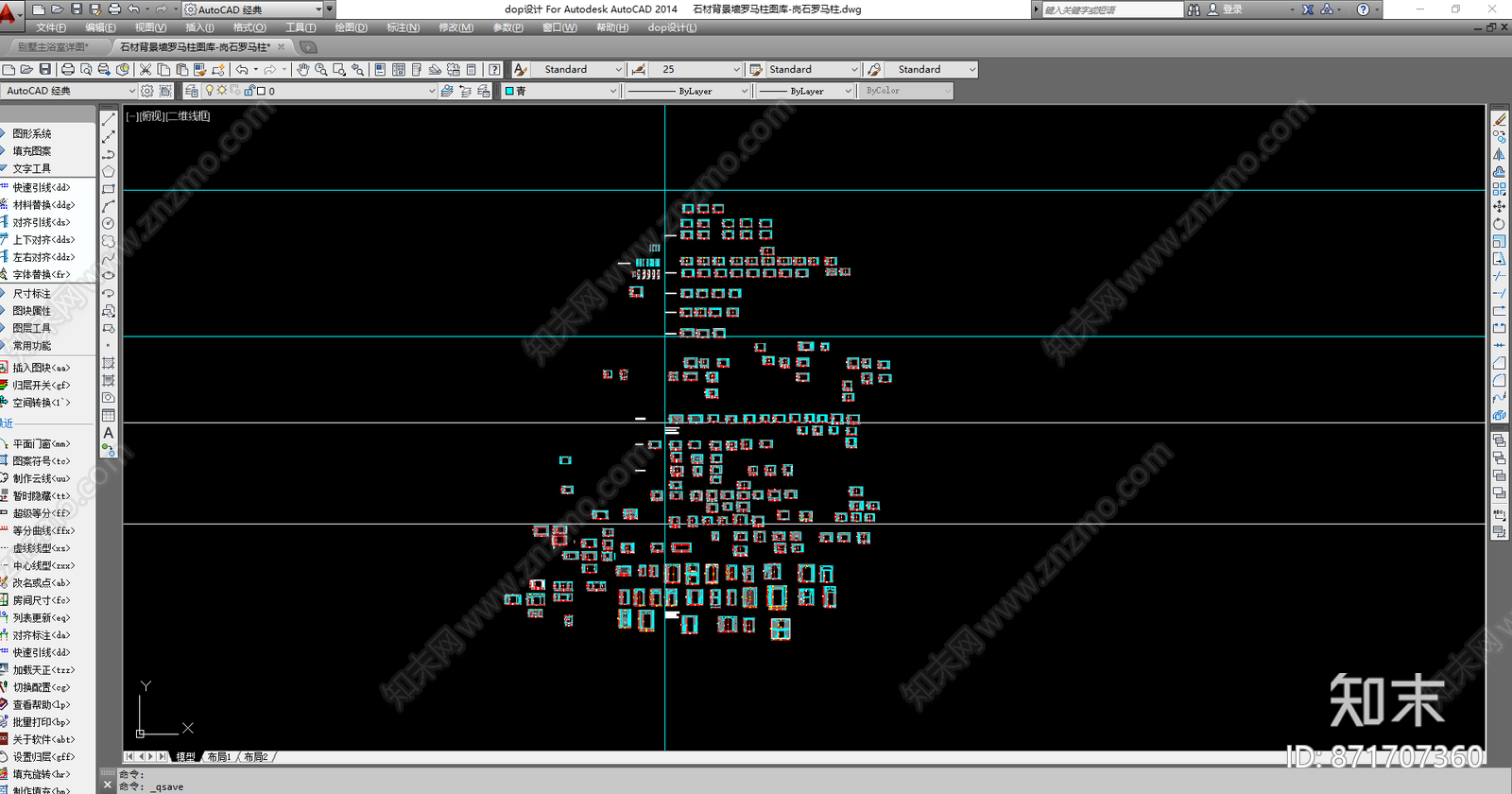Toggle layer 0 freeze sun icon
The width and height of the screenshot is (1512, 794).
pos(222,92)
